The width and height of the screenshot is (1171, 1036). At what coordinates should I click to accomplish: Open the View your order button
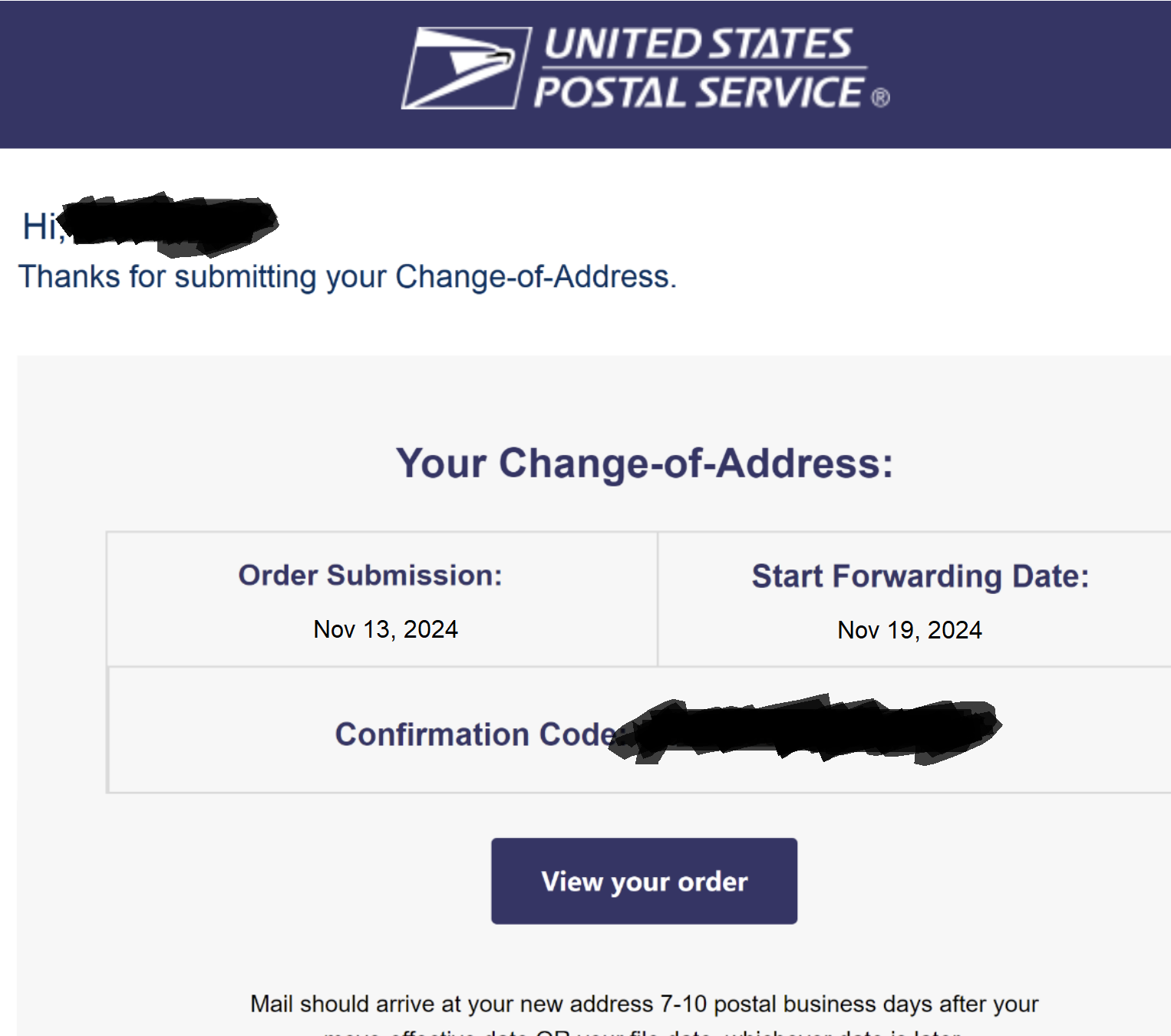tap(644, 881)
